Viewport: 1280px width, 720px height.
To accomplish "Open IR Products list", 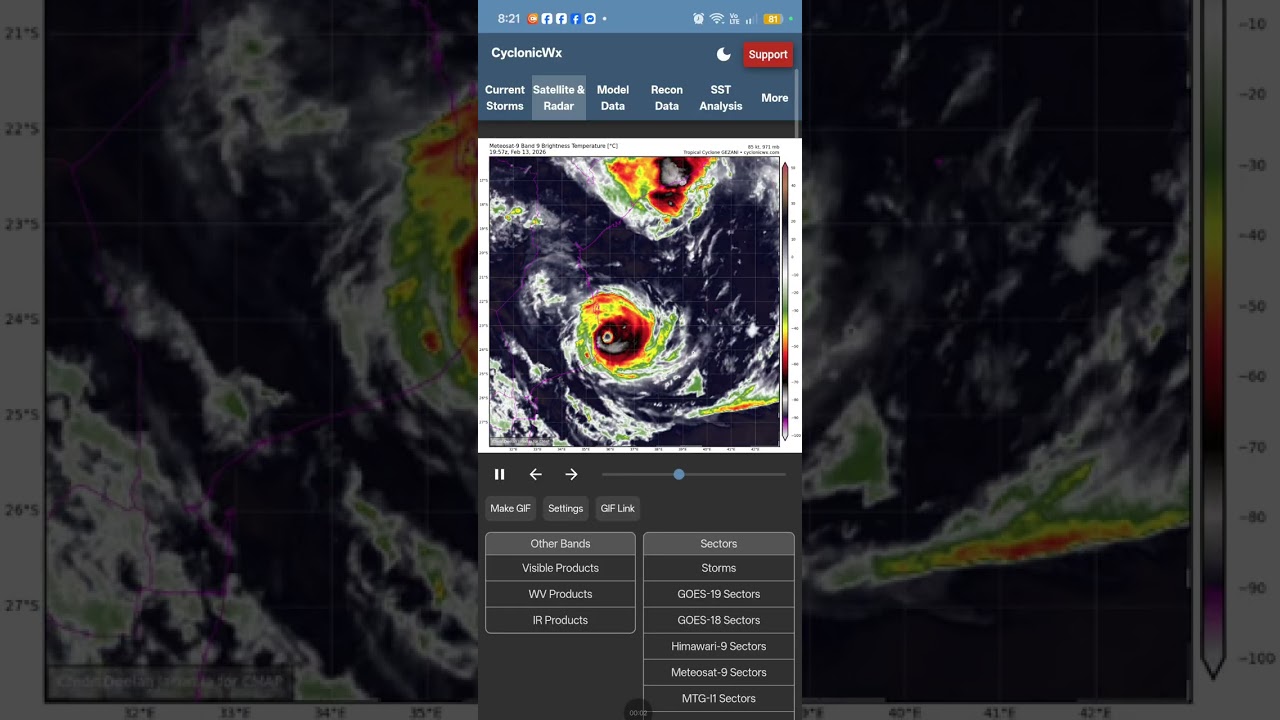I will (x=560, y=620).
